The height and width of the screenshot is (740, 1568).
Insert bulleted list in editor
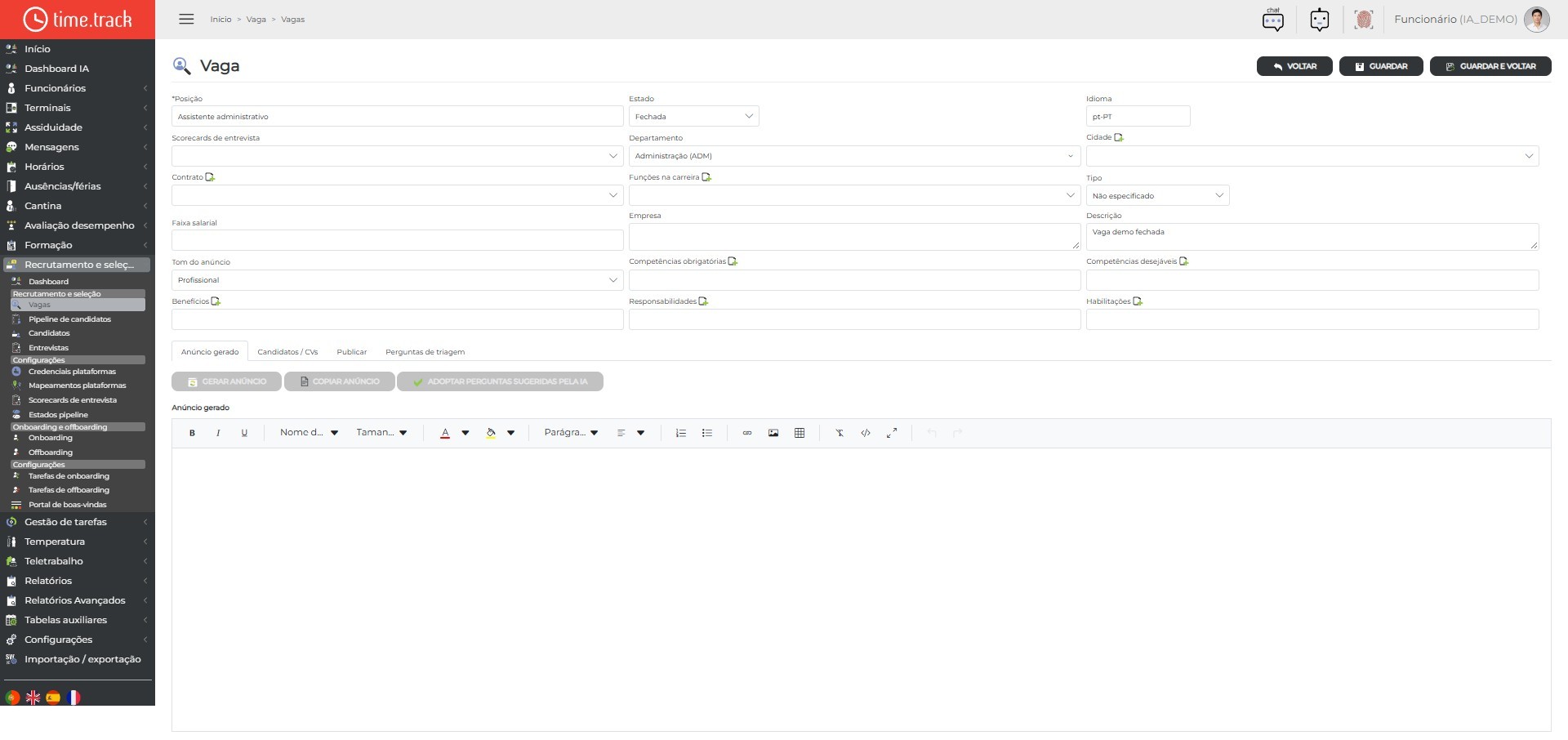[x=707, y=433]
